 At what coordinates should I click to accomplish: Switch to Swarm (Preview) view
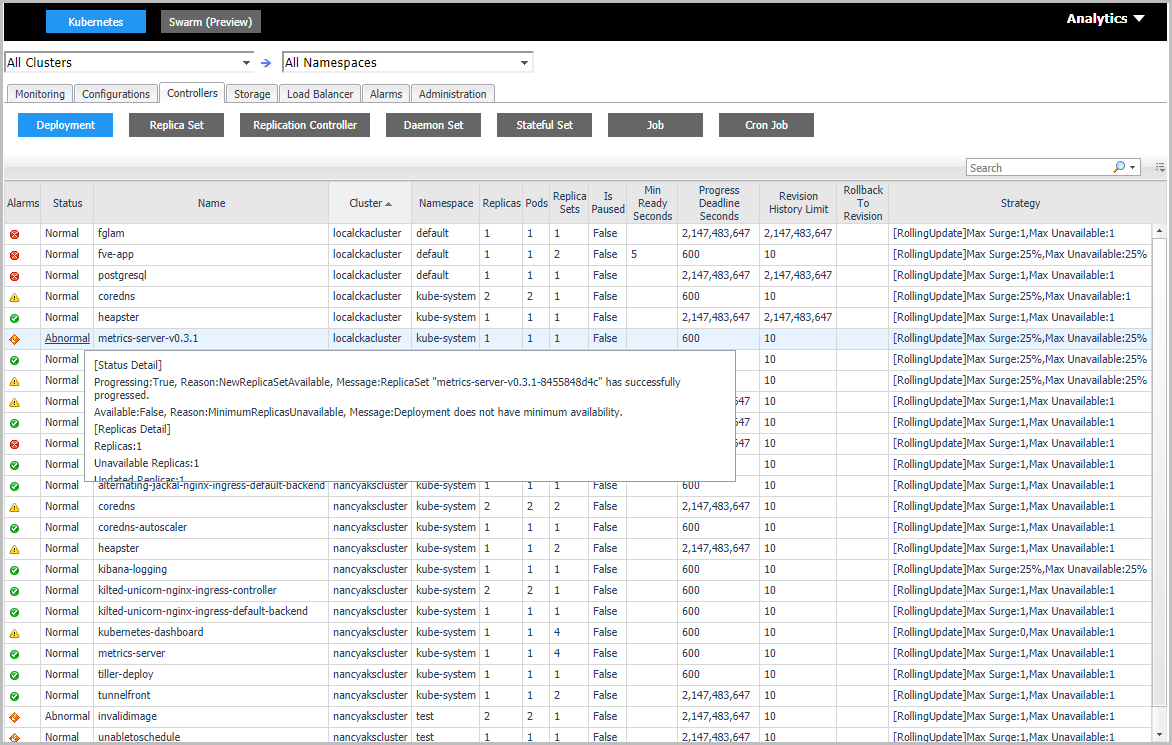(210, 22)
